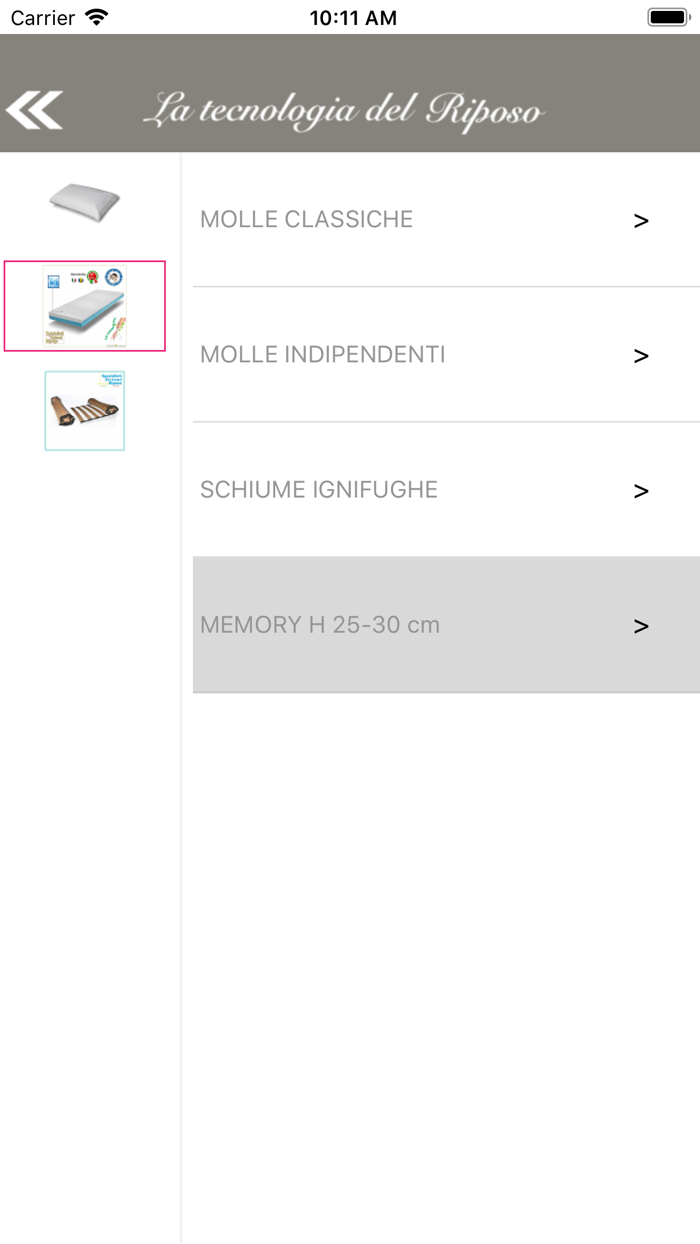Tap the Wi-Fi icon in the status bar
Image resolution: width=700 pixels, height=1244 pixels.
coord(95,16)
